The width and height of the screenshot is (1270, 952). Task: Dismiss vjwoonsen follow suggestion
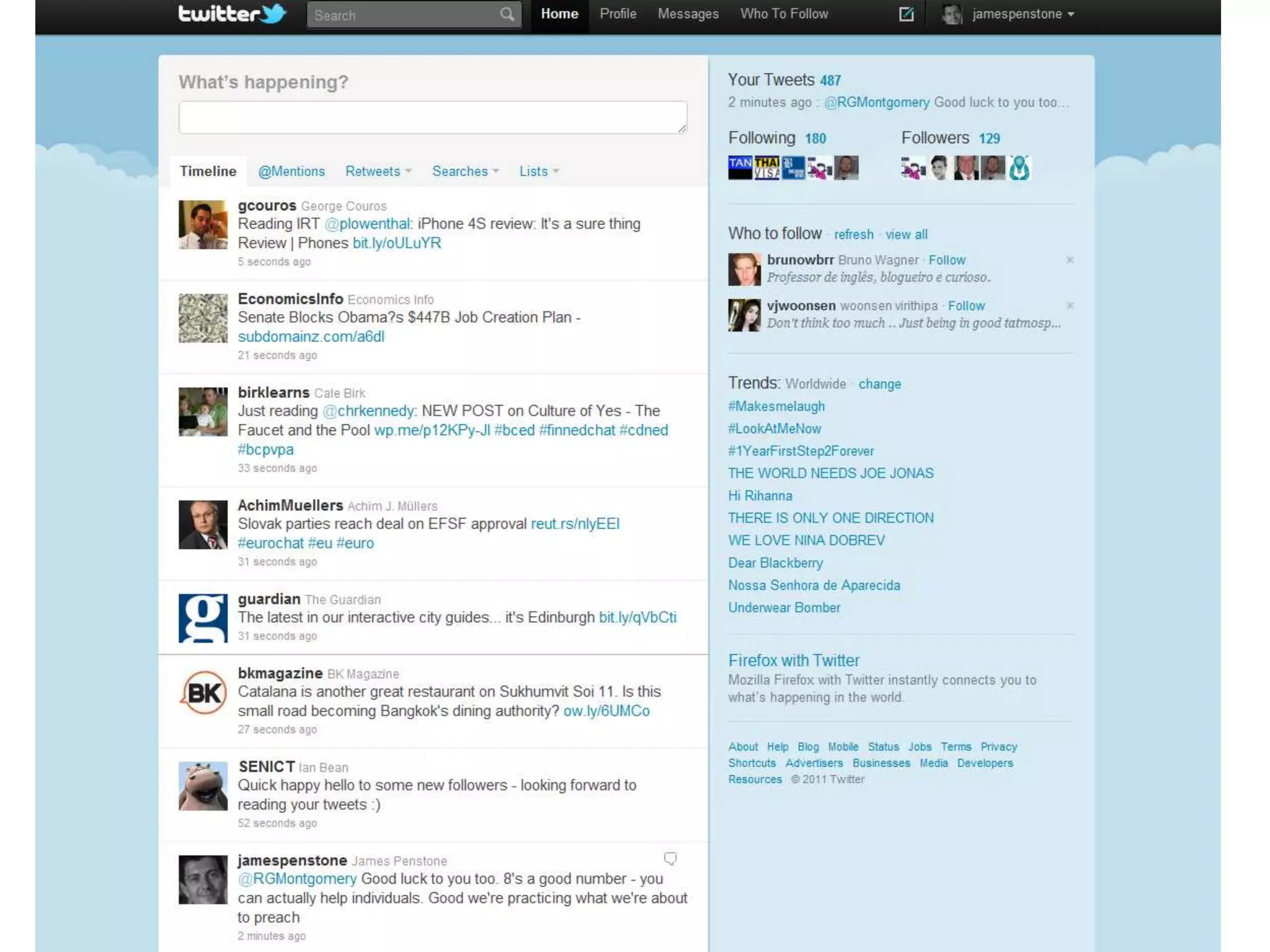1070,306
